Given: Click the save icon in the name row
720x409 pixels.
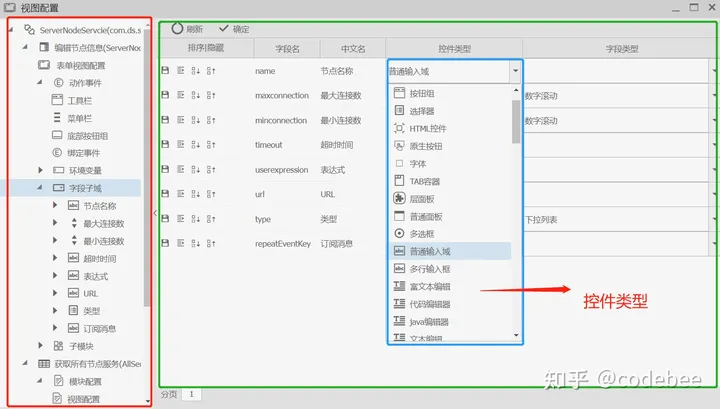Looking at the screenshot, I should (166, 70).
